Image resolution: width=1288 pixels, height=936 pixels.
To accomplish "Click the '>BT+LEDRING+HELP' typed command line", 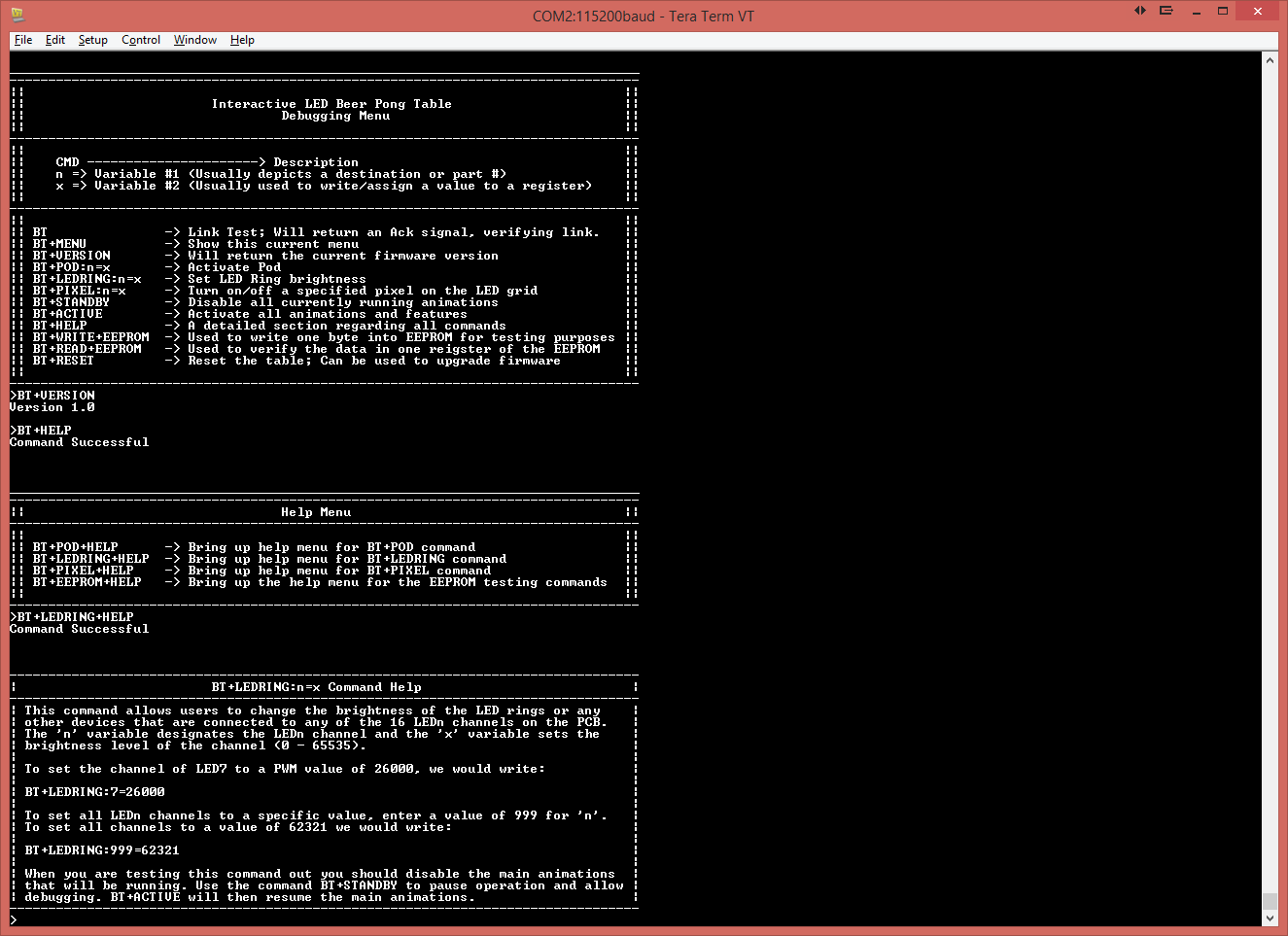I will pos(72,617).
